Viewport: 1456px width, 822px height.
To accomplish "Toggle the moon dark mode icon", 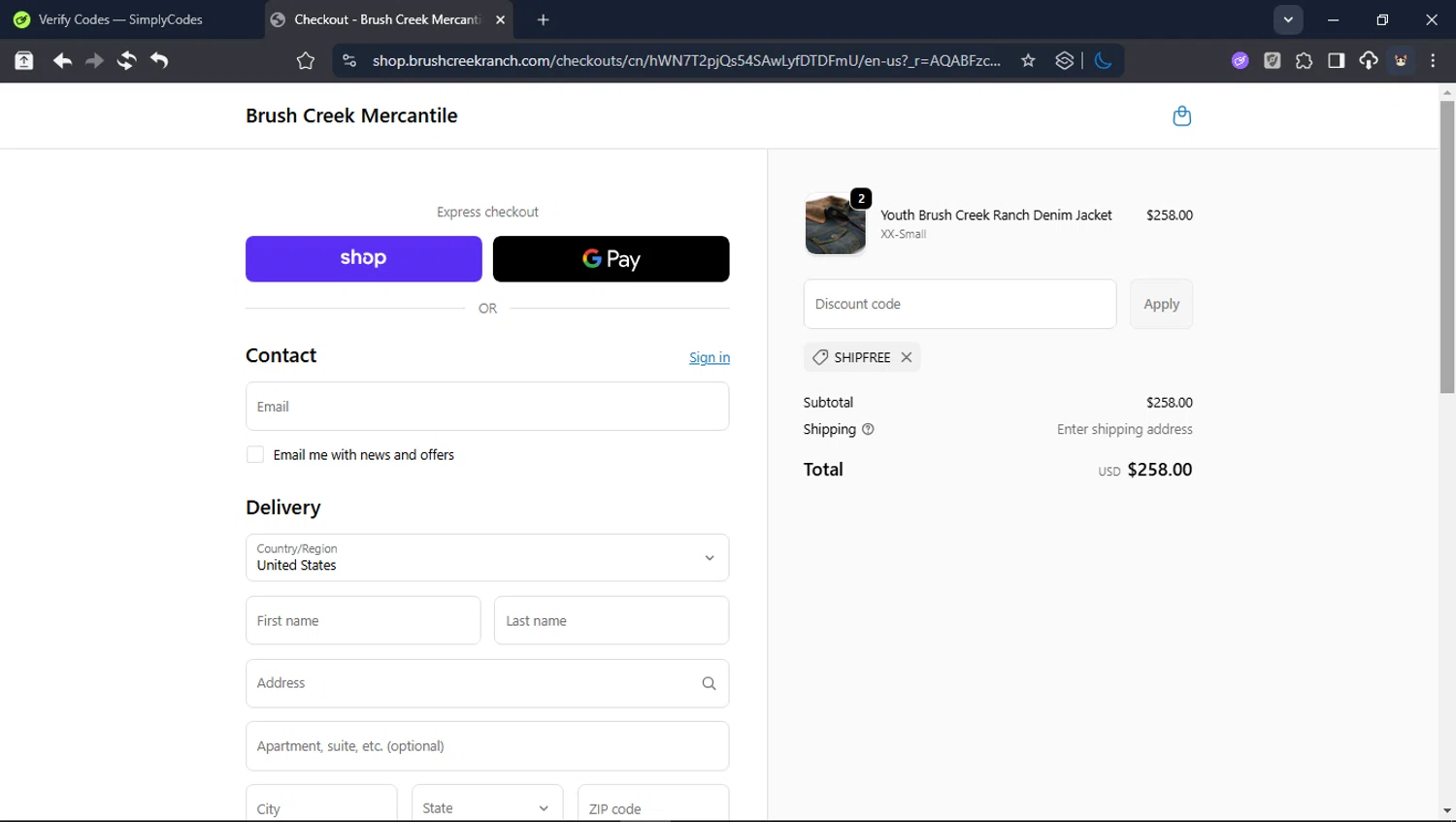I will click(x=1103, y=60).
